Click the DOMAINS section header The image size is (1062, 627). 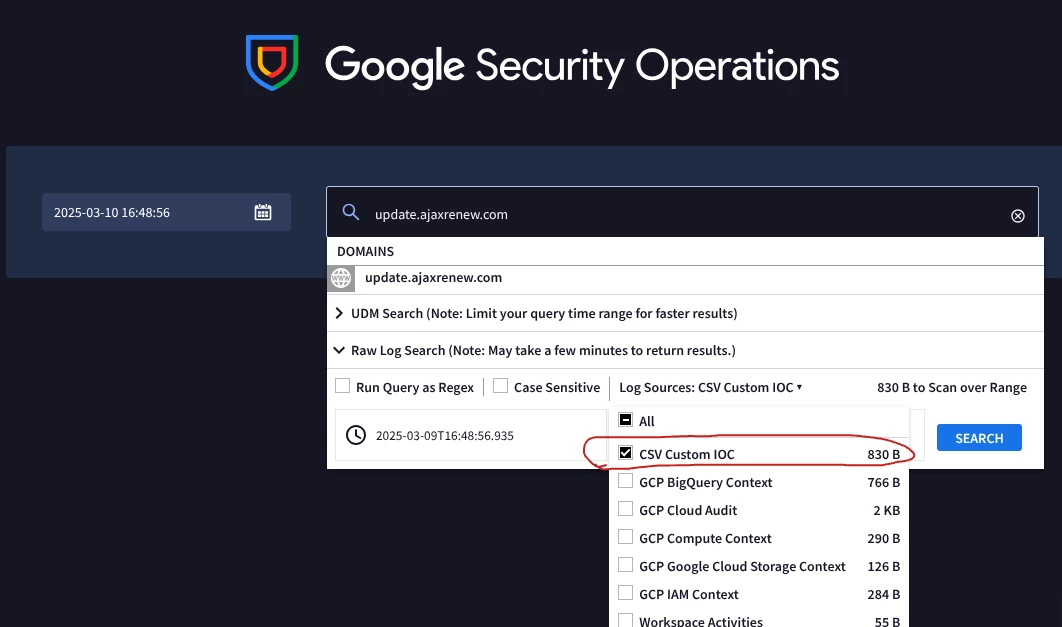[x=366, y=251]
